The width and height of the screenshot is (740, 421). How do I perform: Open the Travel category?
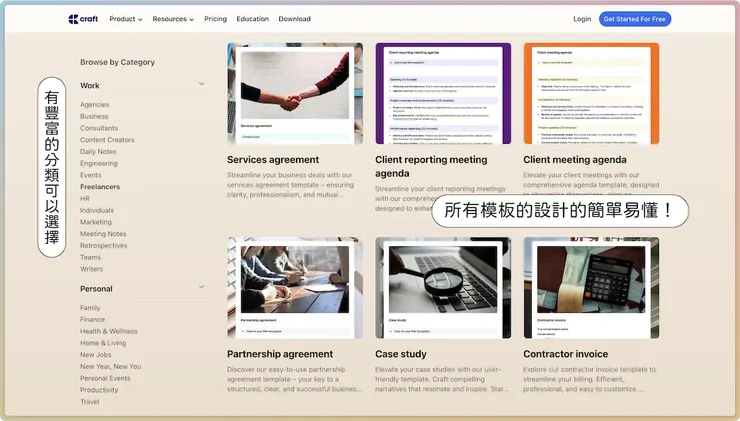90,402
